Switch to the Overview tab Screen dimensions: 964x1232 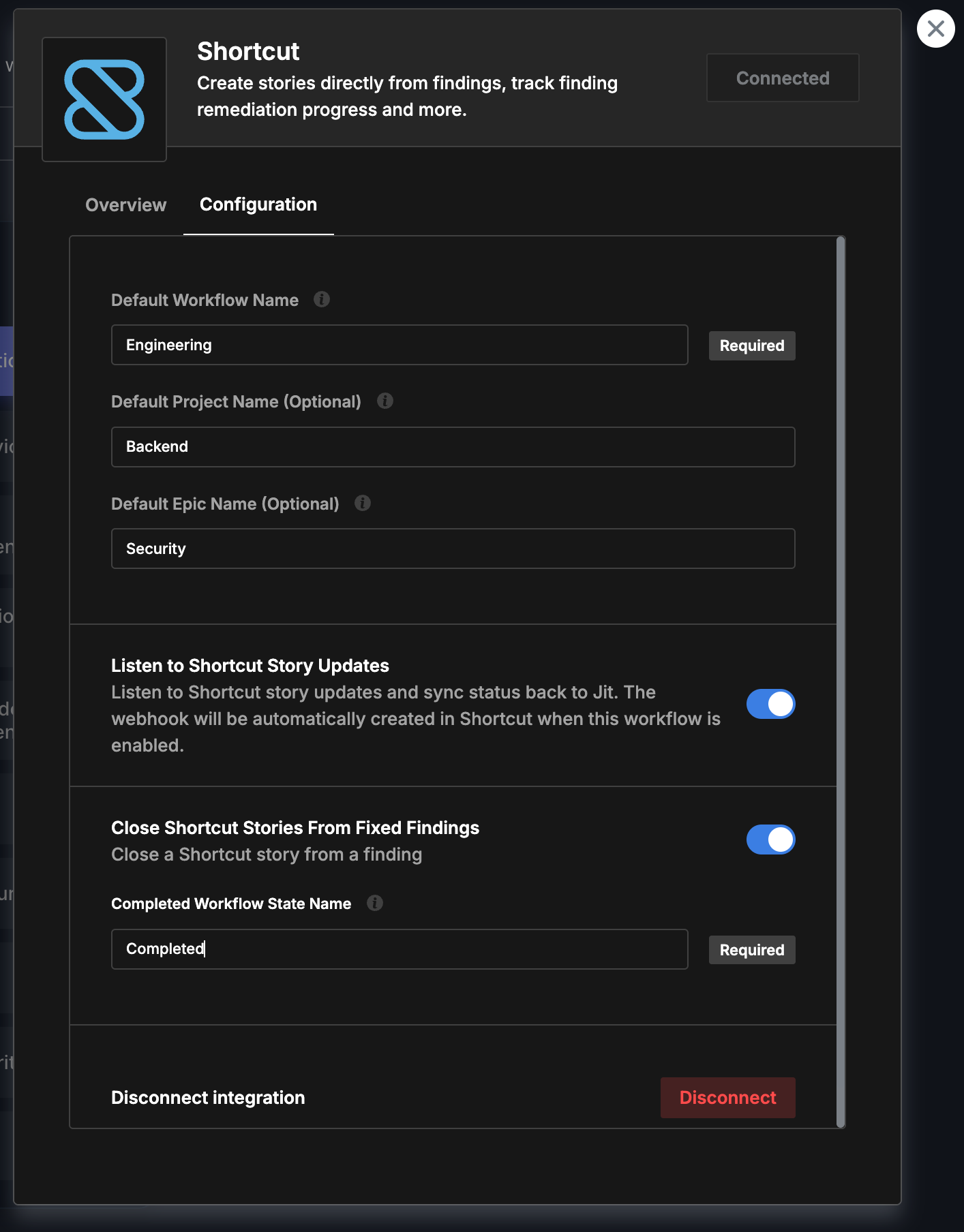pos(126,205)
